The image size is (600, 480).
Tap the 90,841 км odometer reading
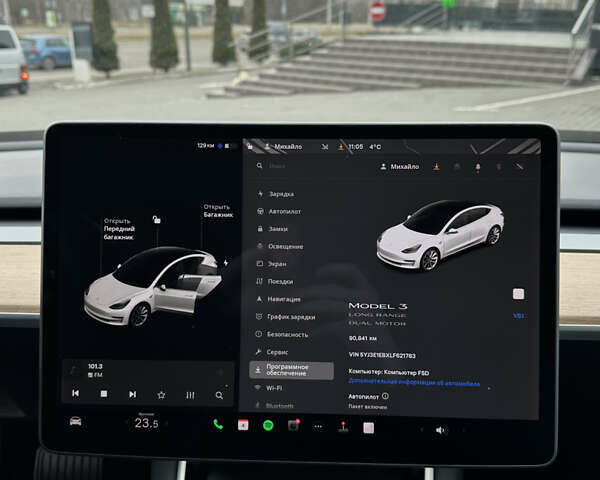click(x=363, y=338)
